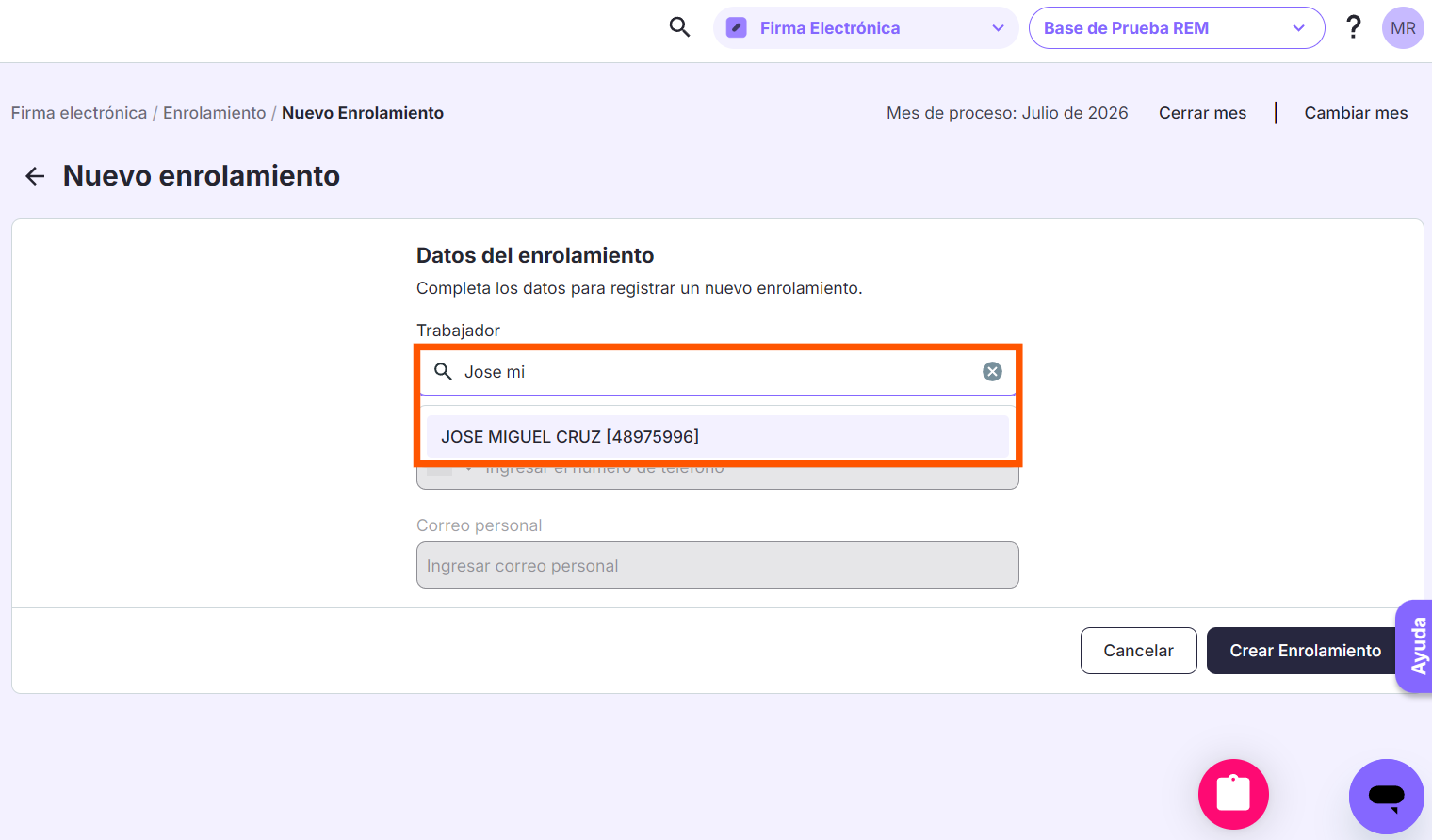
Task: Click Mes de proceso: Julio de 2026 text
Action: tap(1007, 113)
